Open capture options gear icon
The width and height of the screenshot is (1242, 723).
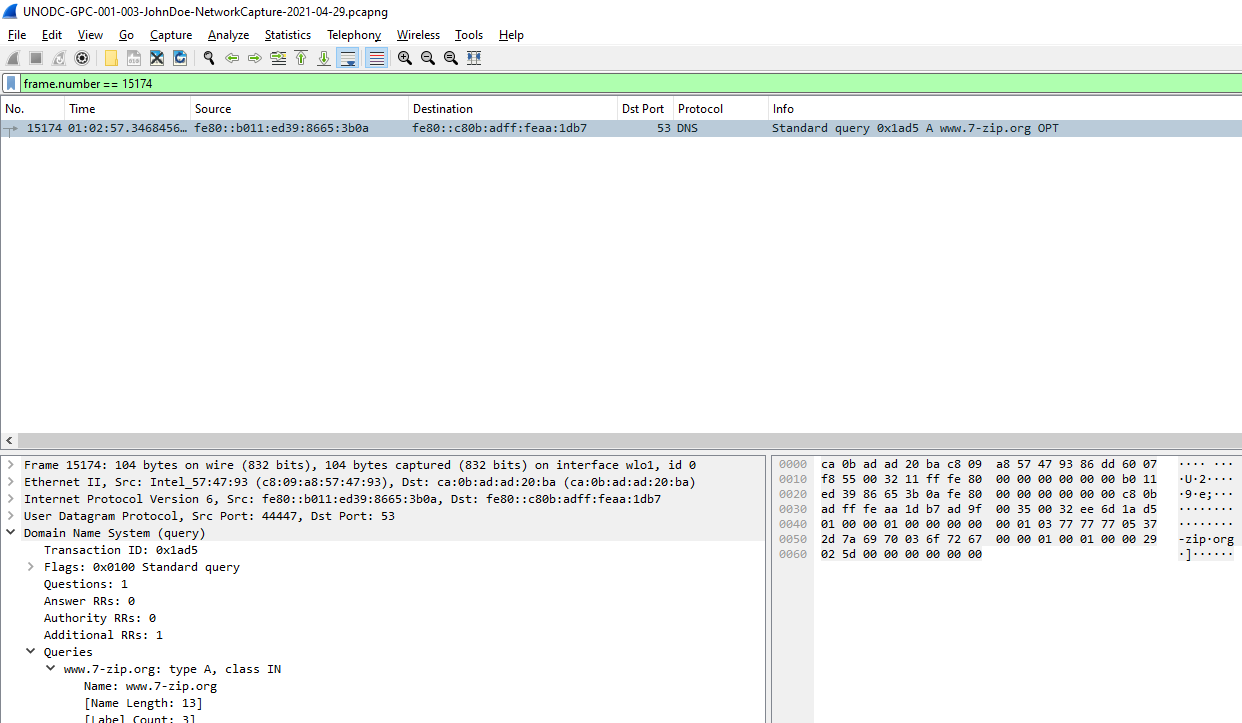(82, 58)
